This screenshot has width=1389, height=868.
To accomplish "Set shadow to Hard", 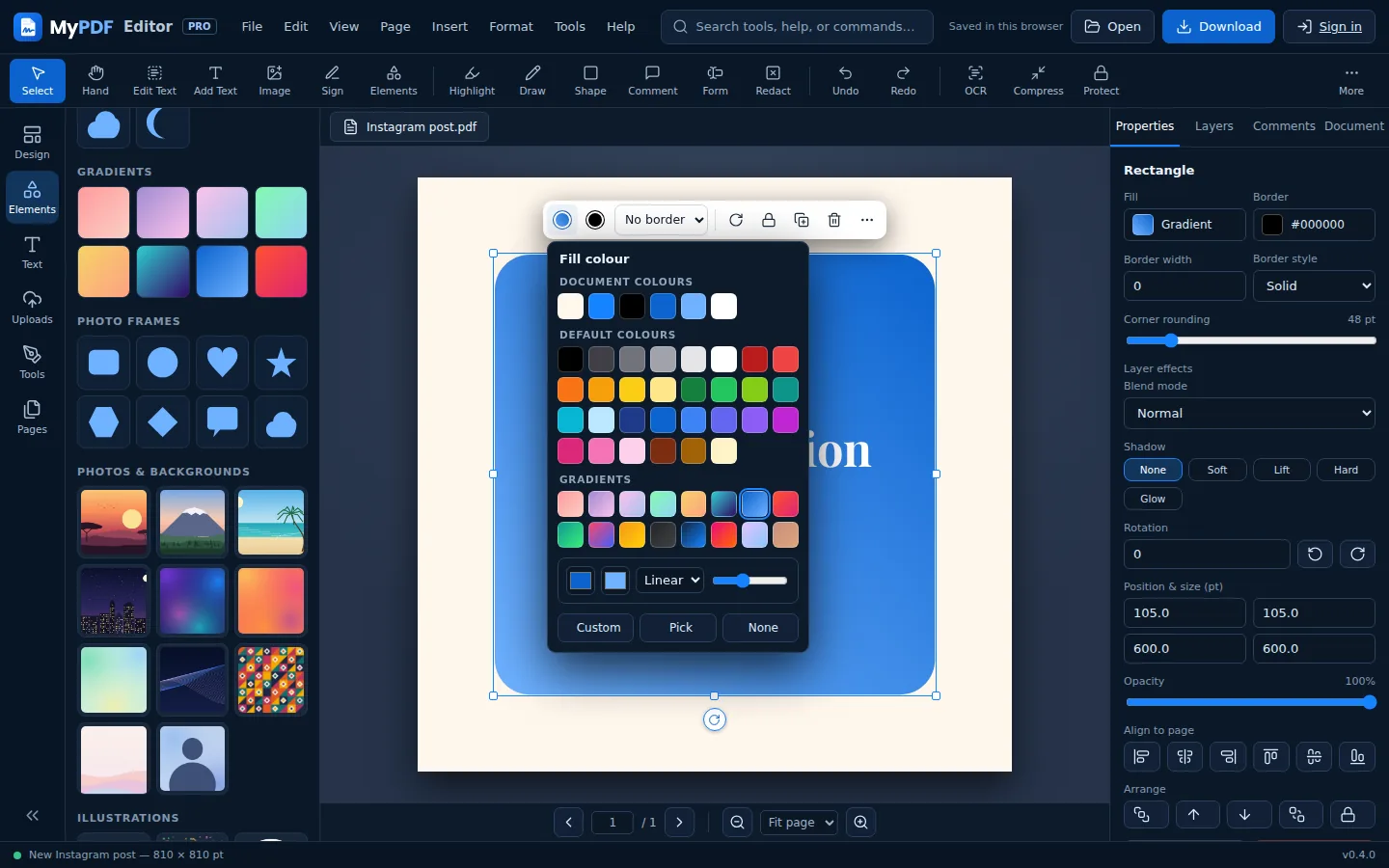I will point(1346,470).
